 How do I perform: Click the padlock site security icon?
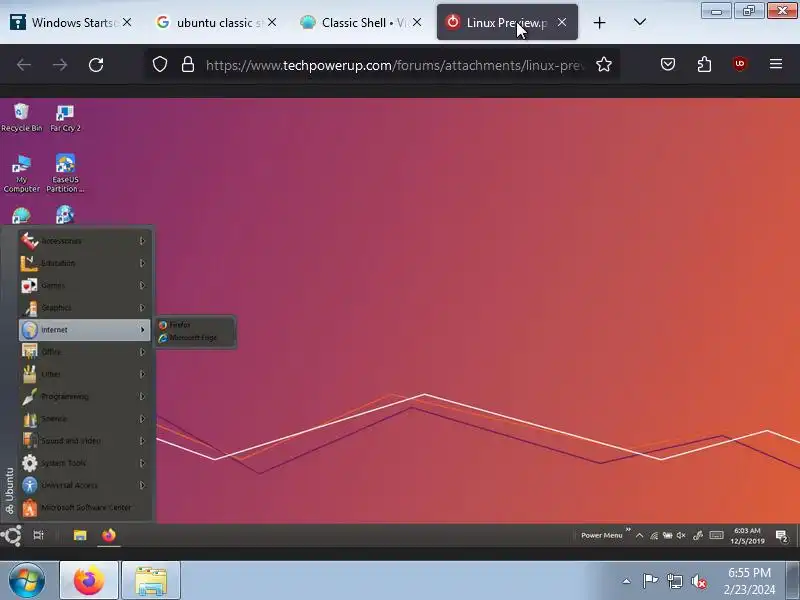click(188, 64)
